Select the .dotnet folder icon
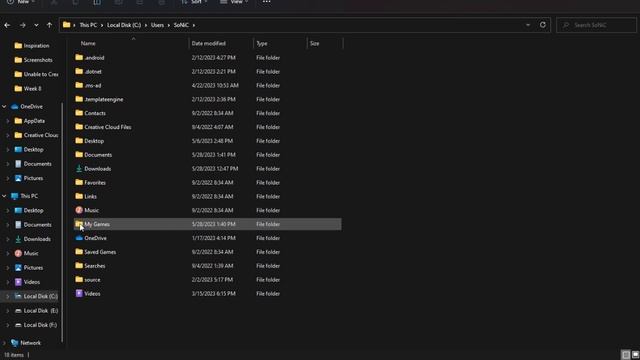Screen dimensions: 640x360 pyautogui.click(x=79, y=71)
